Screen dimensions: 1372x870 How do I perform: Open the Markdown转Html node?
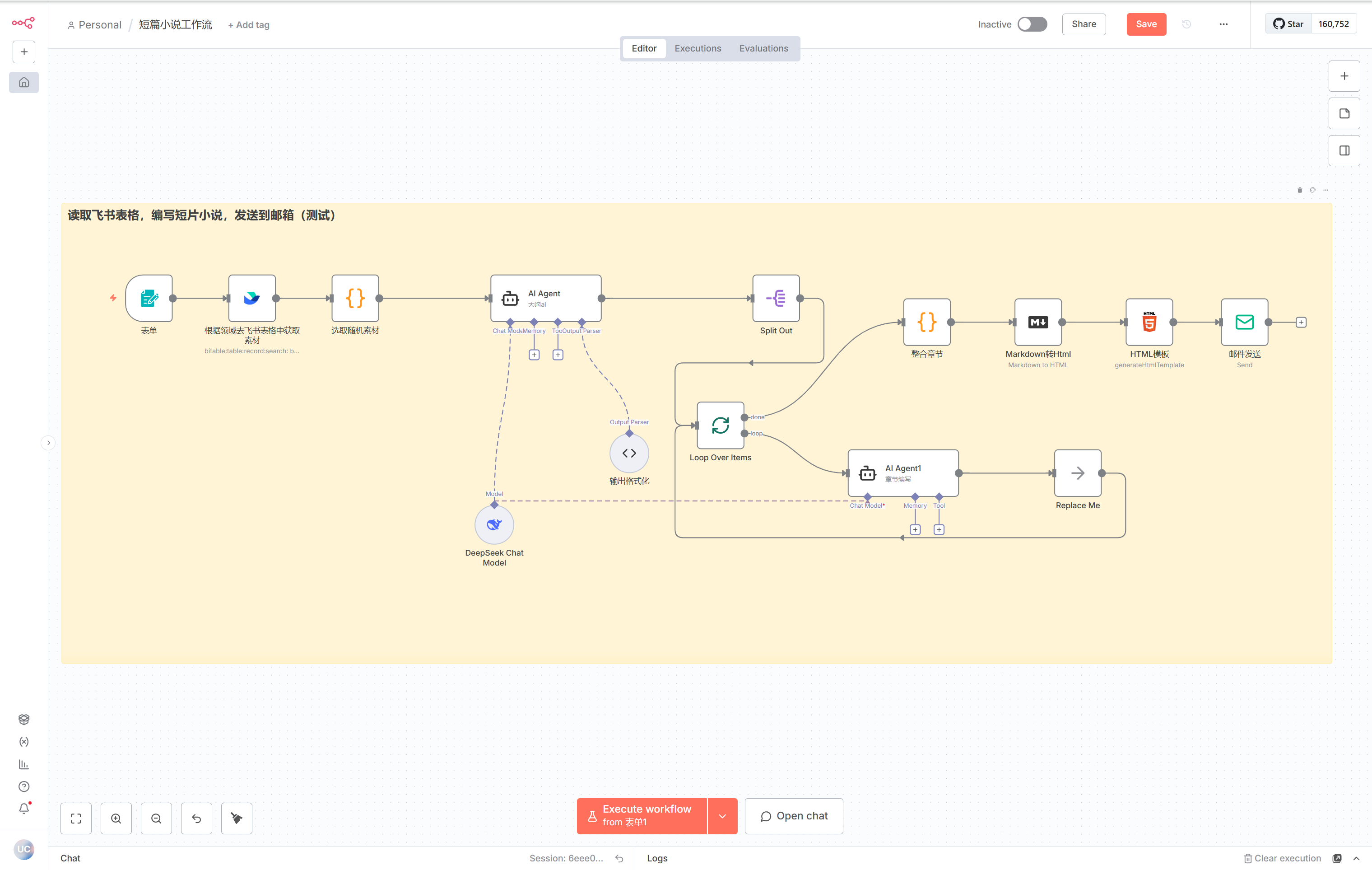pyautogui.click(x=1037, y=322)
